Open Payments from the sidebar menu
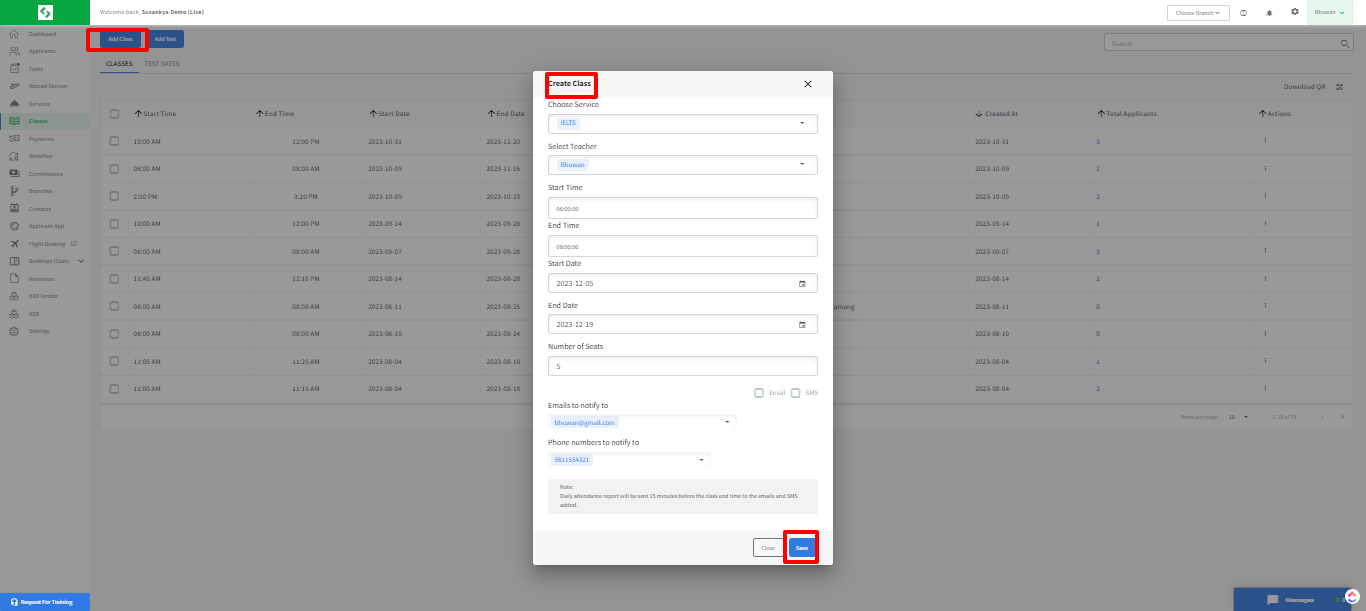The height and width of the screenshot is (611, 1366). pos(41,139)
